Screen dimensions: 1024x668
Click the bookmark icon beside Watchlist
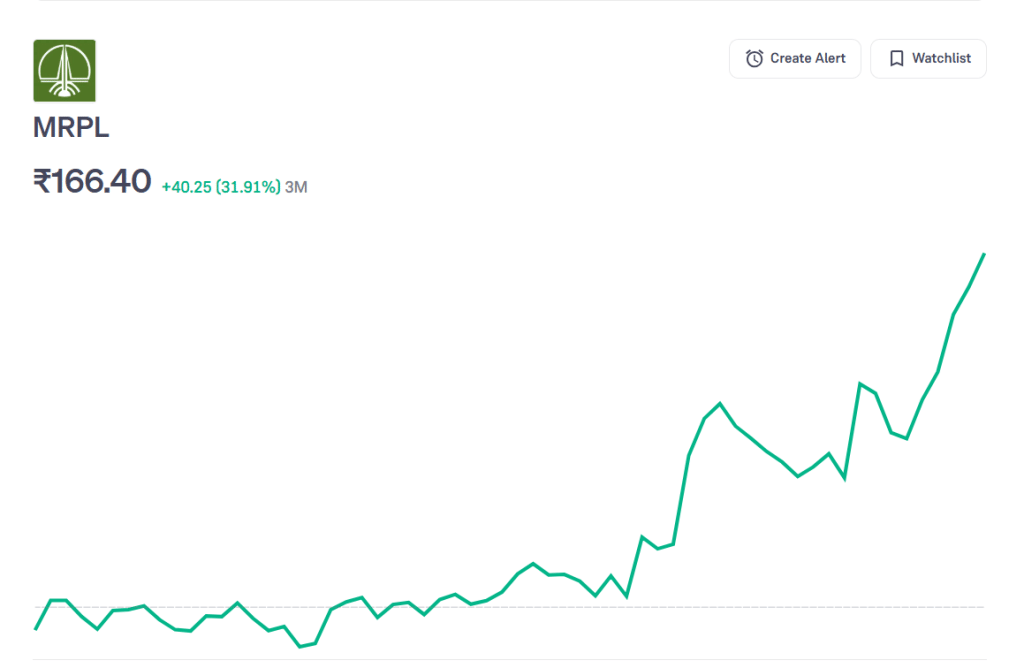click(x=896, y=59)
